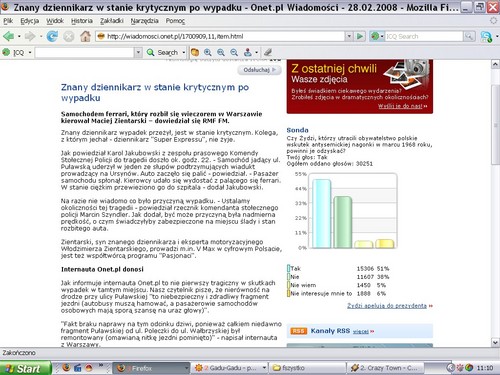
Task: Open the Zakładki menu
Action: click(x=112, y=21)
